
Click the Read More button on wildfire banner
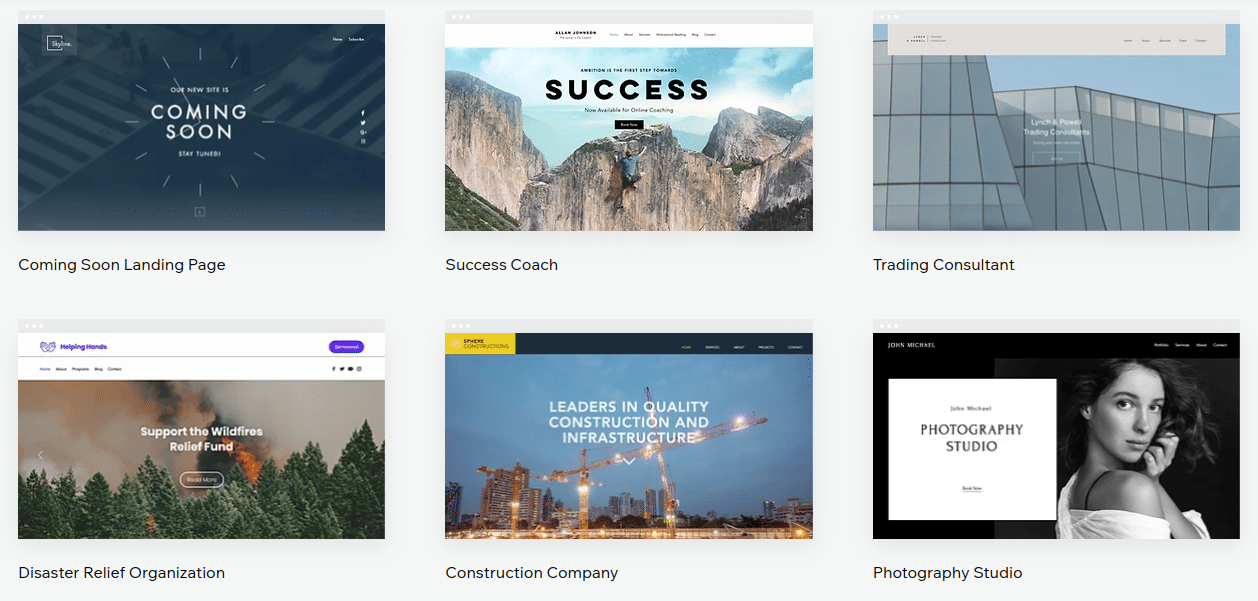pyautogui.click(x=201, y=480)
